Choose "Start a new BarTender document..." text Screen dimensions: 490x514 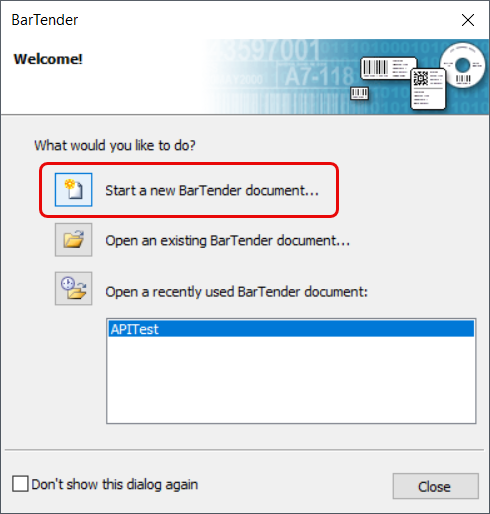[212, 190]
